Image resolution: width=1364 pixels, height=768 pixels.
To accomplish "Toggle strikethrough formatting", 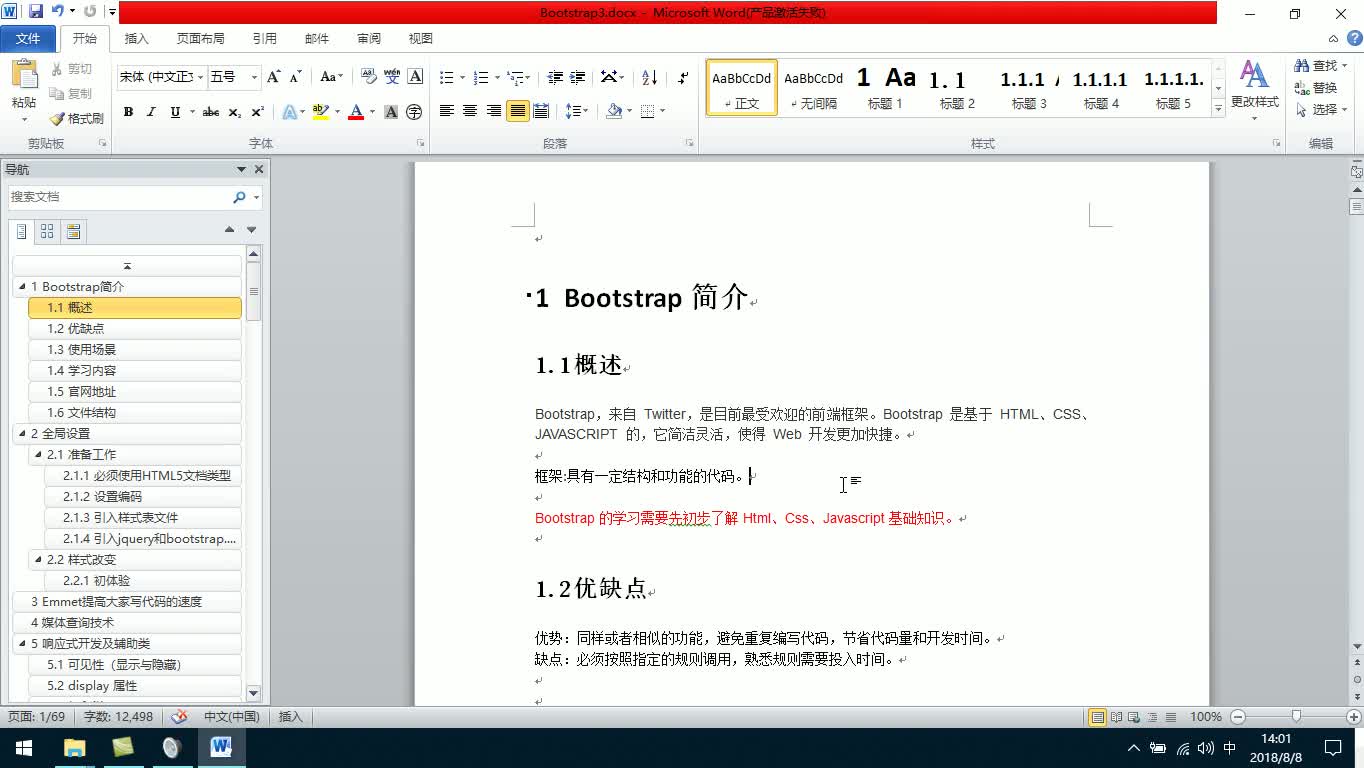I will [210, 112].
